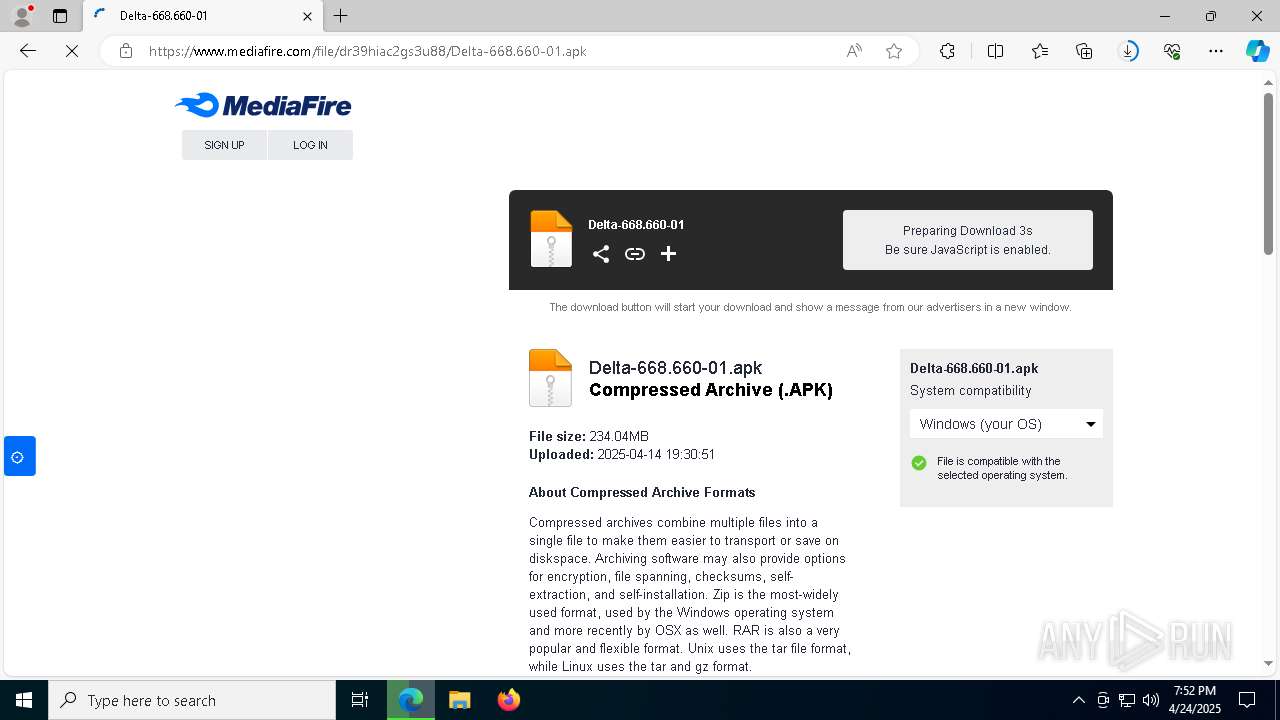Viewport: 1280px width, 720px height.
Task: Click the blue side widget icon
Action: click(x=19, y=456)
